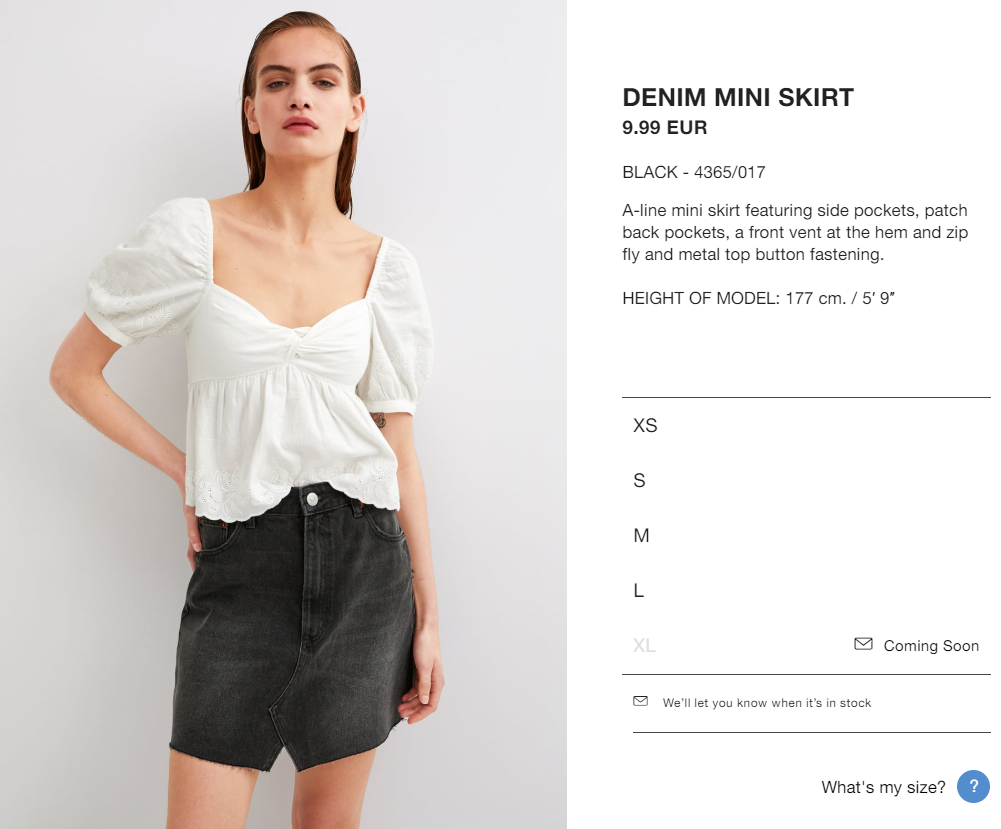
Task: Choose size M from the list
Action: (806, 535)
